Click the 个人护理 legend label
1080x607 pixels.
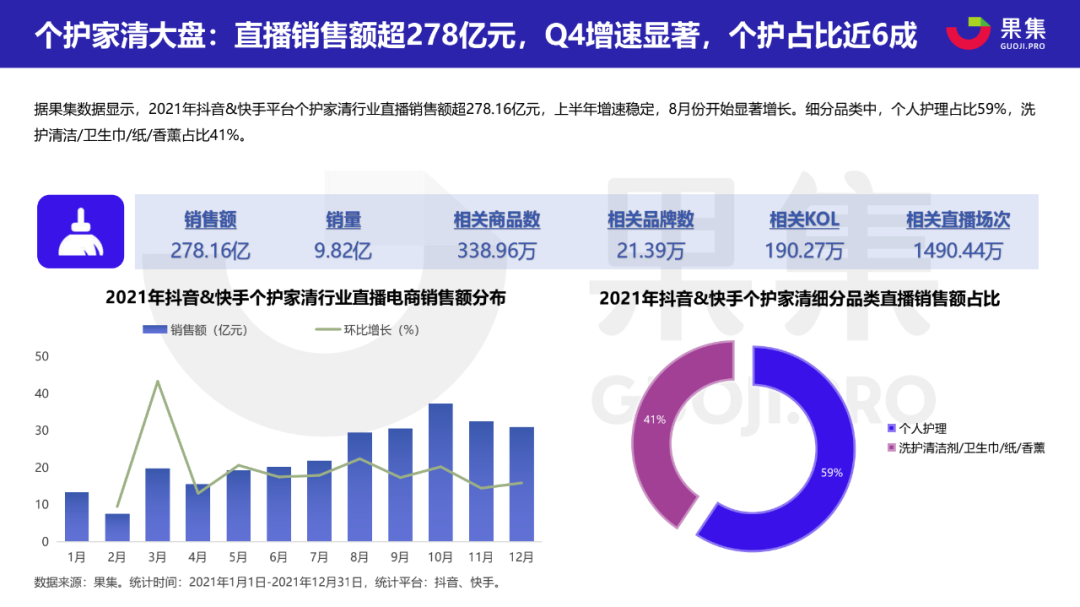coord(922,428)
